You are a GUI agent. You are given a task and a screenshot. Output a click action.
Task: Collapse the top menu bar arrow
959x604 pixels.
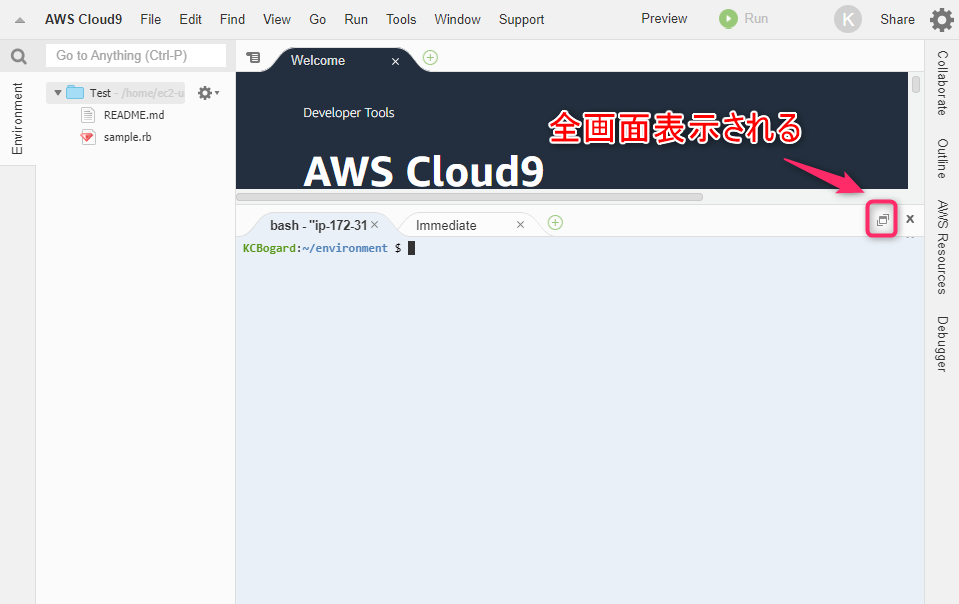(20, 20)
